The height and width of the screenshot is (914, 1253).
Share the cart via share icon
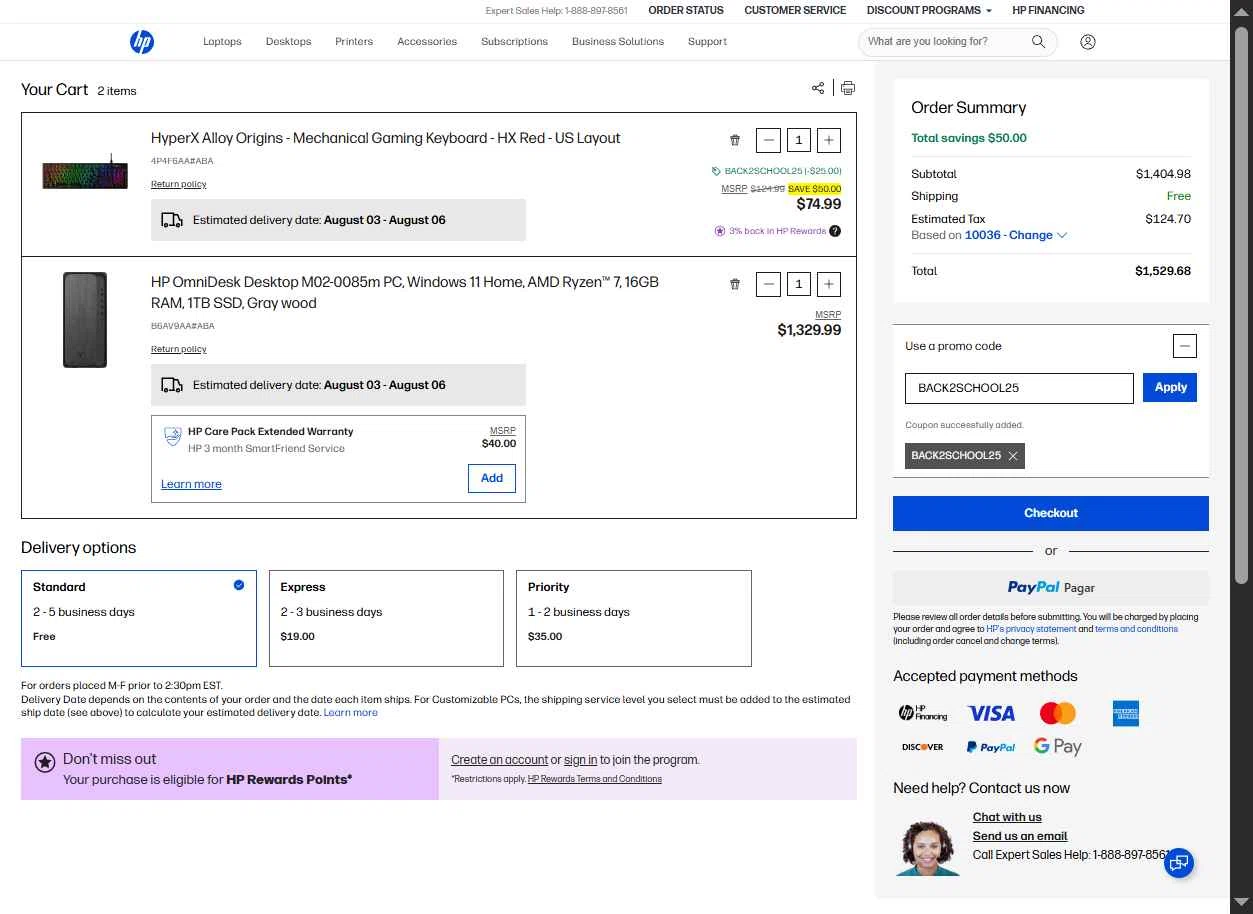point(818,88)
